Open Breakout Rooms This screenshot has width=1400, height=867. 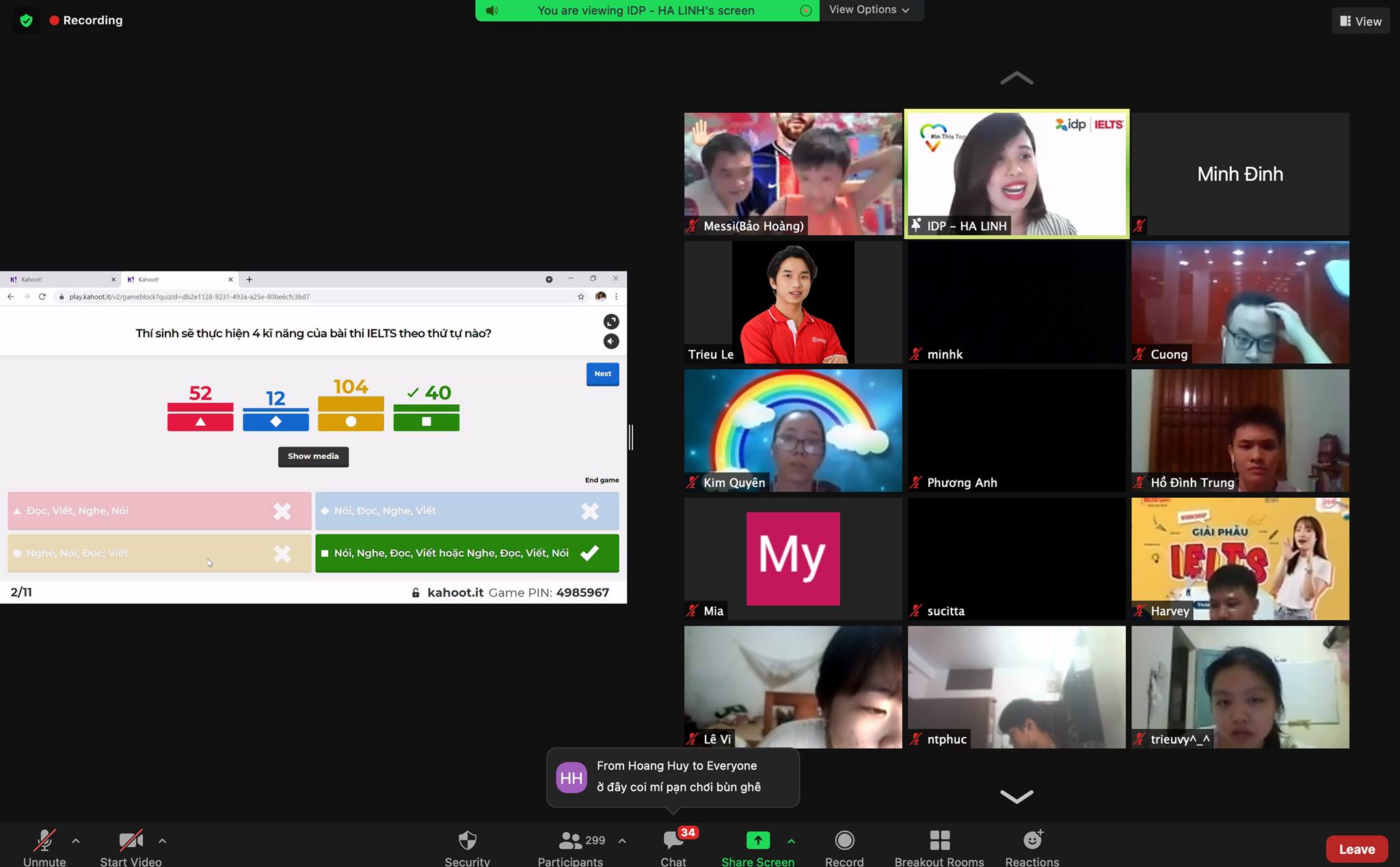[x=939, y=840]
